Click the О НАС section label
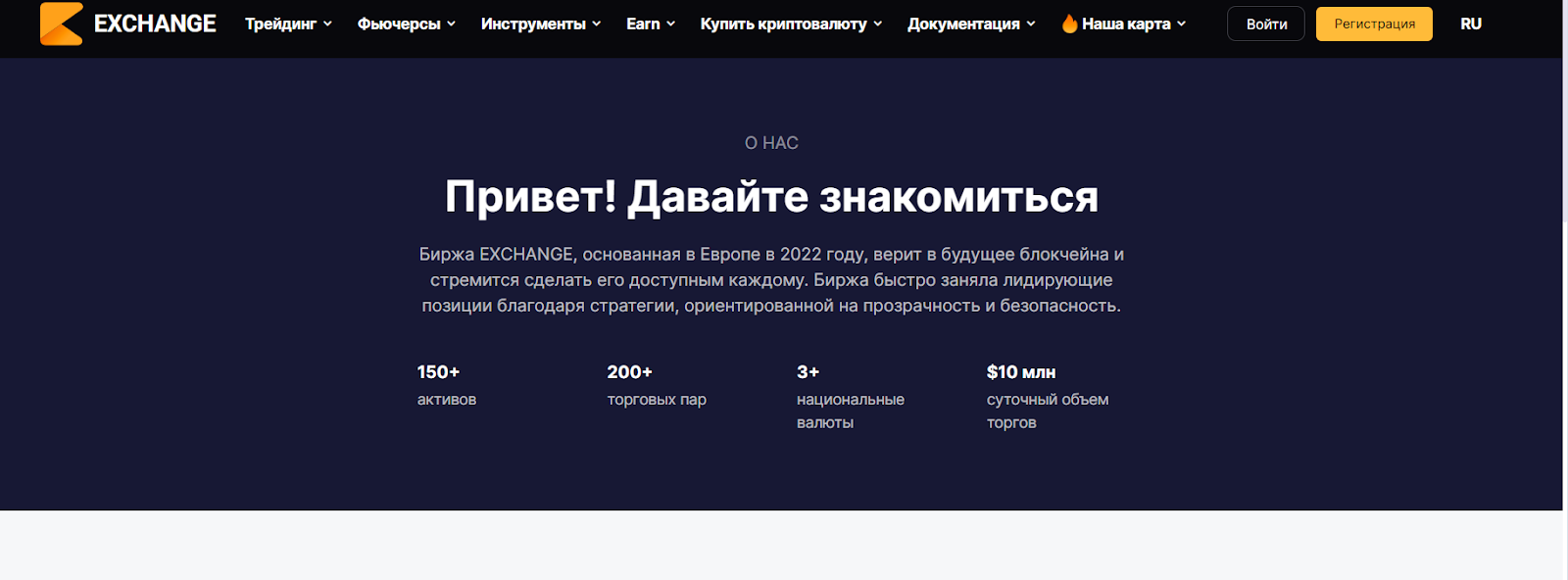Viewport: 1568px width, 580px height. point(771,143)
